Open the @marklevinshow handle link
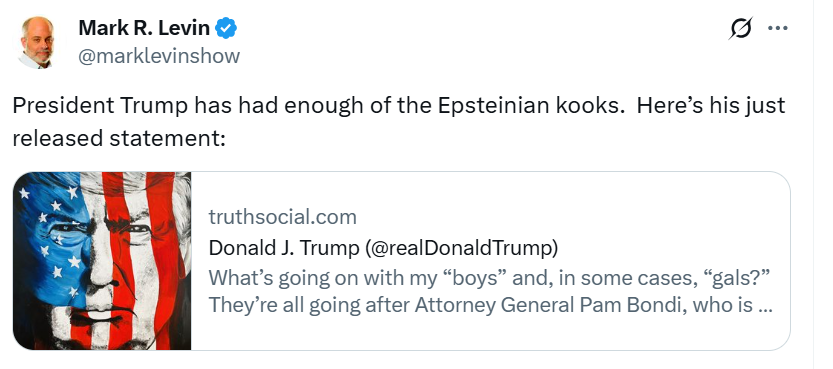Screen dimensions: 833x369 click(x=159, y=56)
